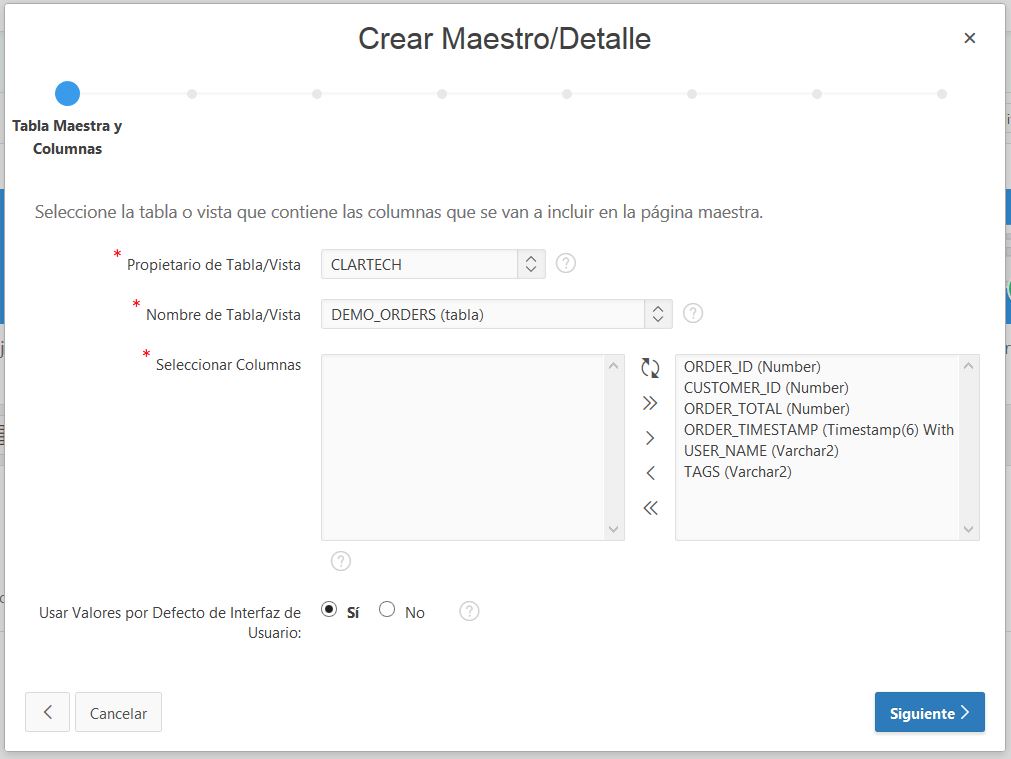
Task: Click the Tabla Maestra y Columnas step
Action: (67, 137)
